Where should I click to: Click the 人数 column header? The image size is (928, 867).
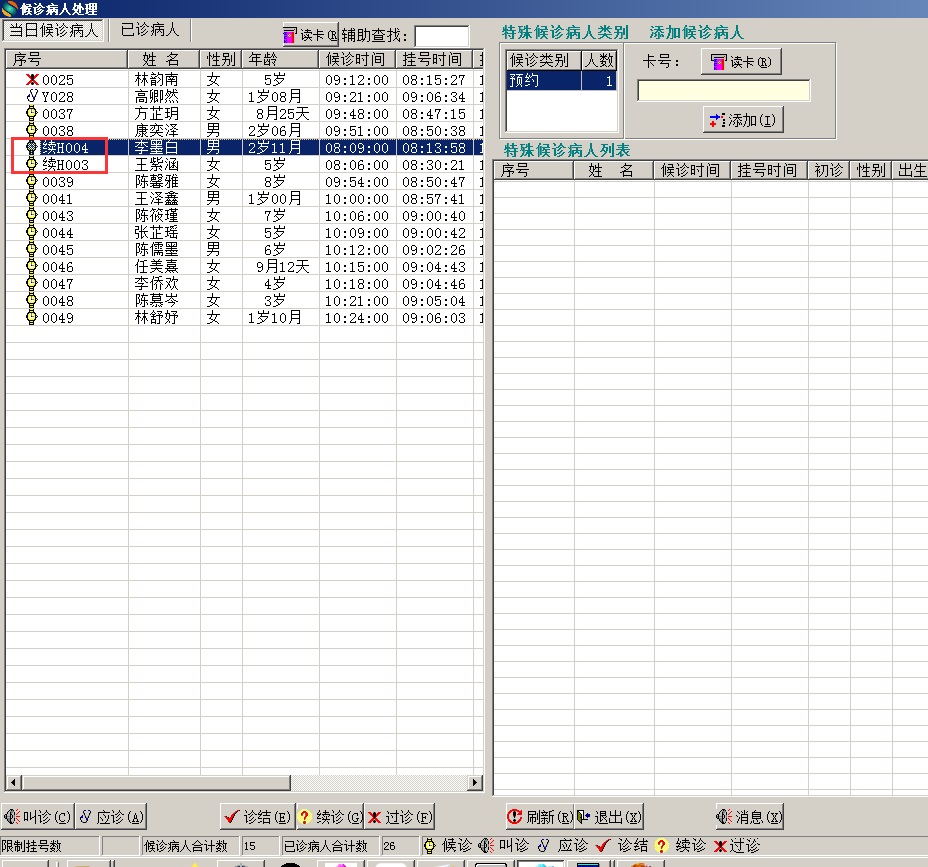[x=599, y=60]
